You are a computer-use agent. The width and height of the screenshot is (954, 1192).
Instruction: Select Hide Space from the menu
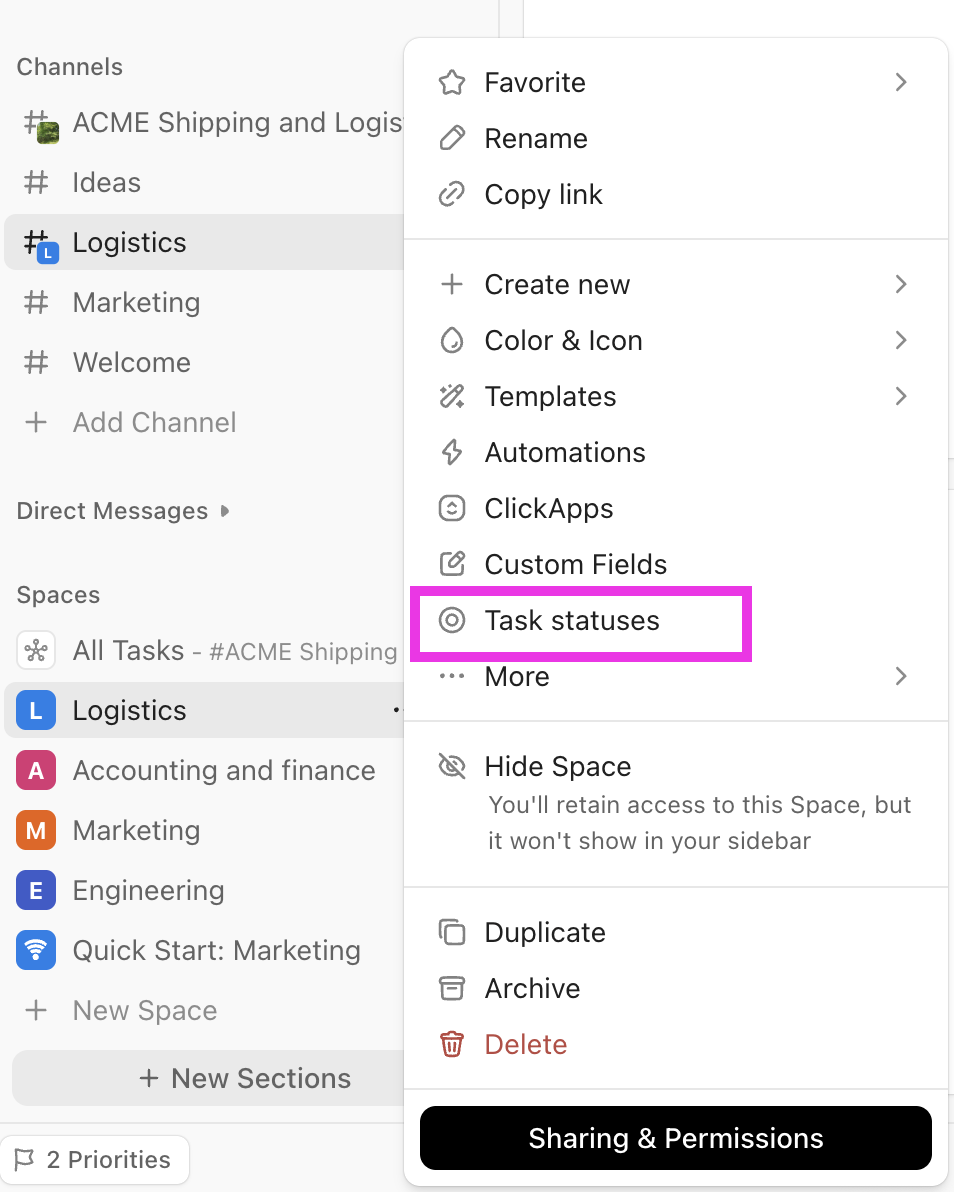(557, 766)
